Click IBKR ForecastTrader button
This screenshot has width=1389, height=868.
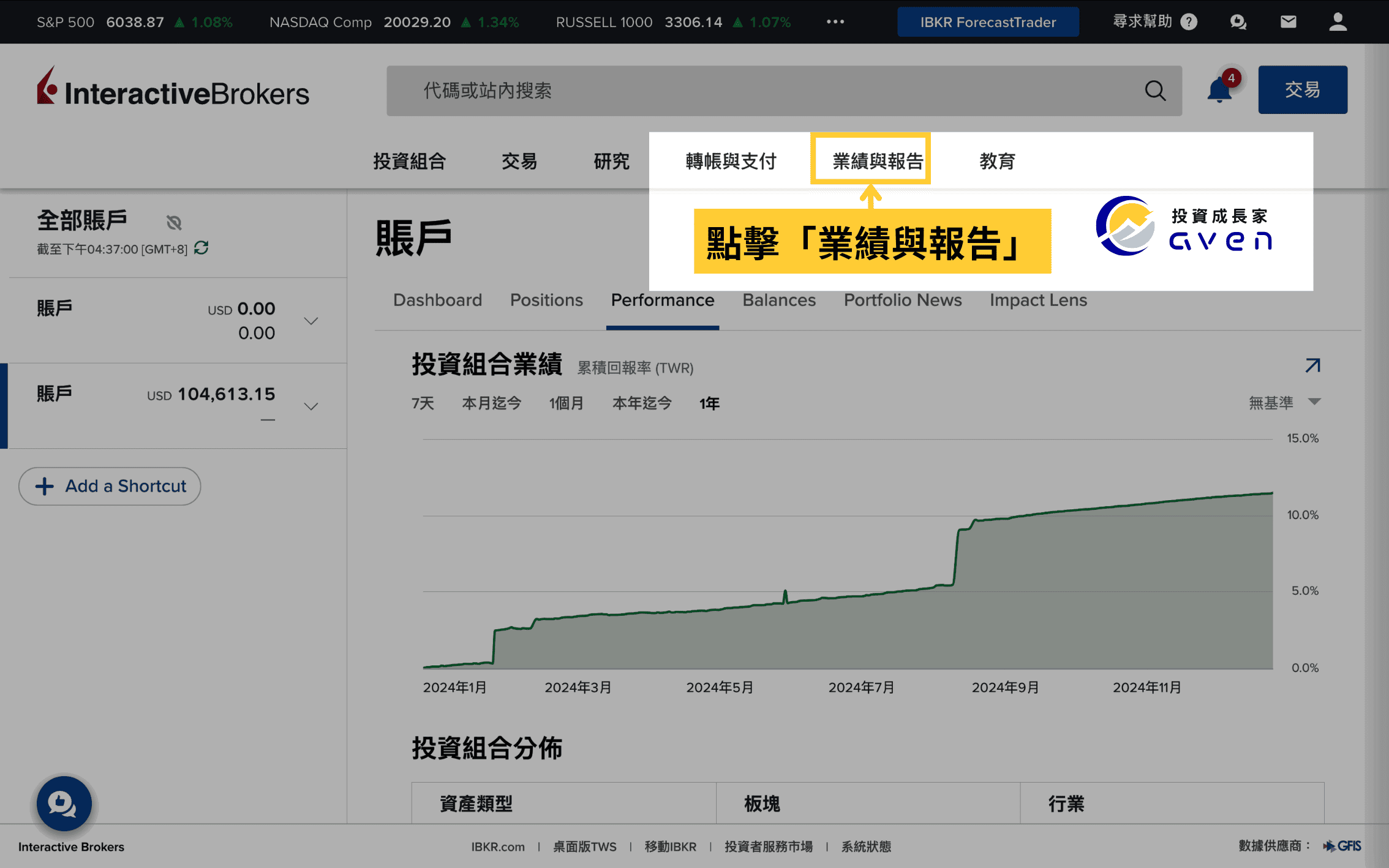pyautogui.click(x=988, y=22)
